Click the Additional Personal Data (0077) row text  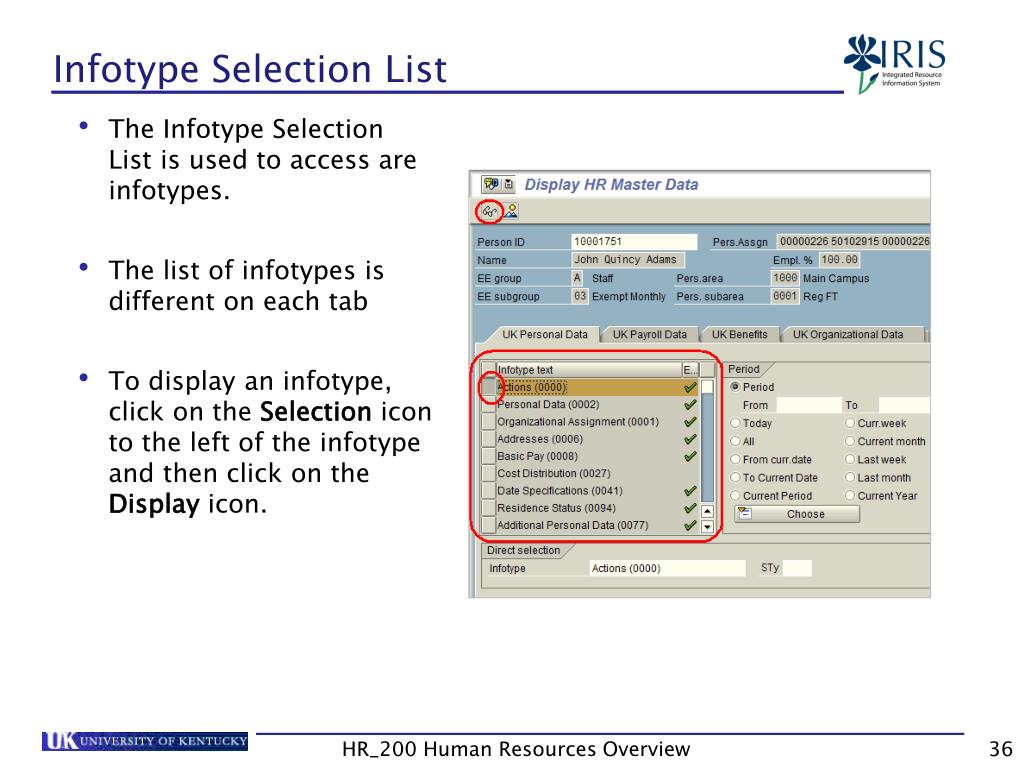[x=573, y=525]
